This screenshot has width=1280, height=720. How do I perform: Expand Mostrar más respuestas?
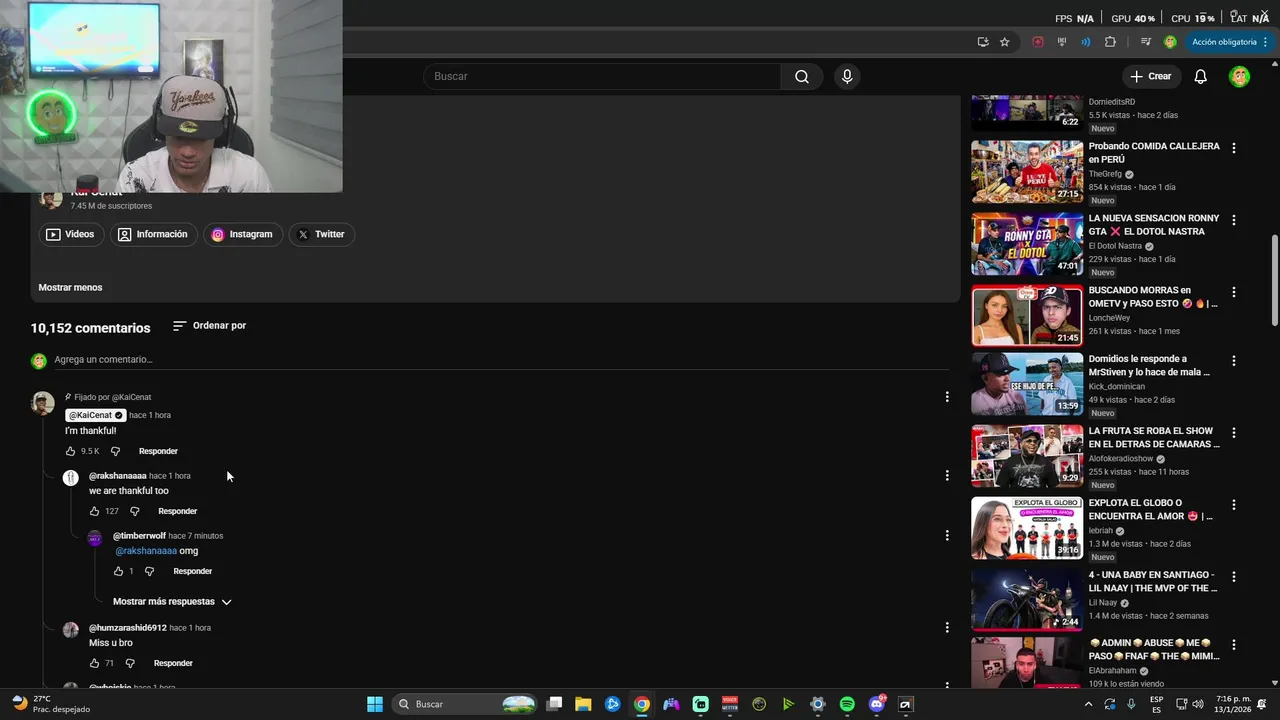coord(172,602)
